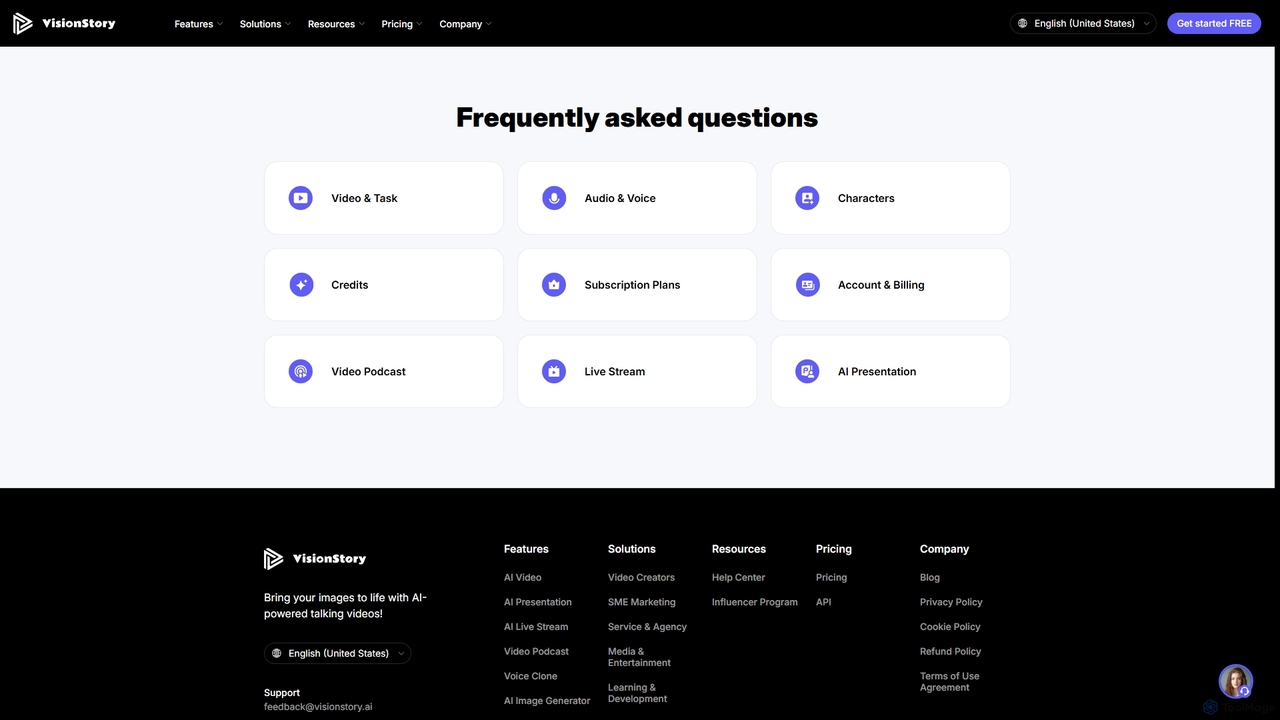
Task: Visit the Influencer Program footer link
Action: click(755, 602)
